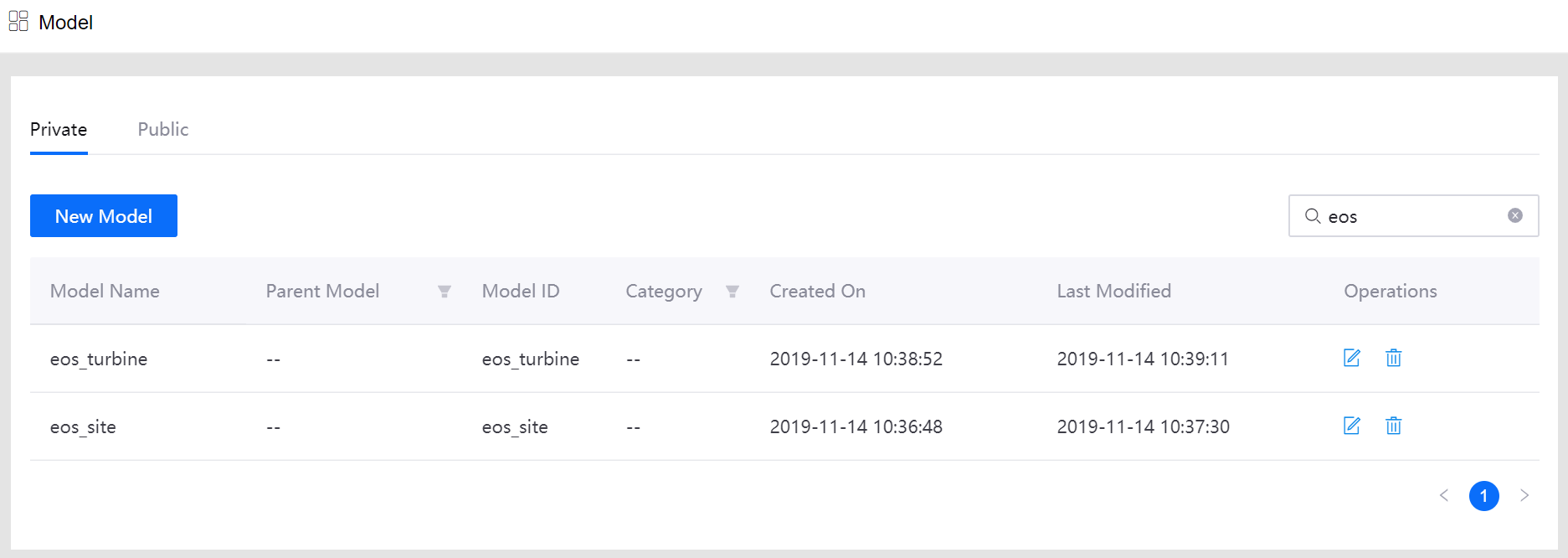Edit the eos_turbine model
The image size is (1568, 558).
(x=1351, y=358)
